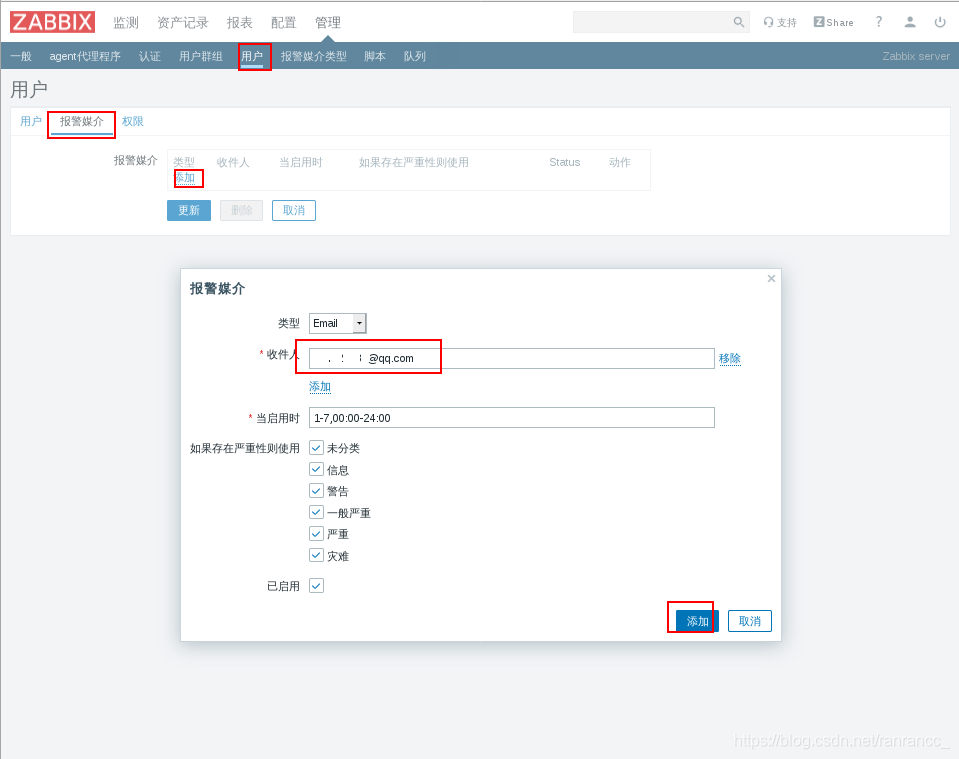Image resolution: width=959 pixels, height=759 pixels.
Task: Open the help question mark
Action: coord(879,22)
